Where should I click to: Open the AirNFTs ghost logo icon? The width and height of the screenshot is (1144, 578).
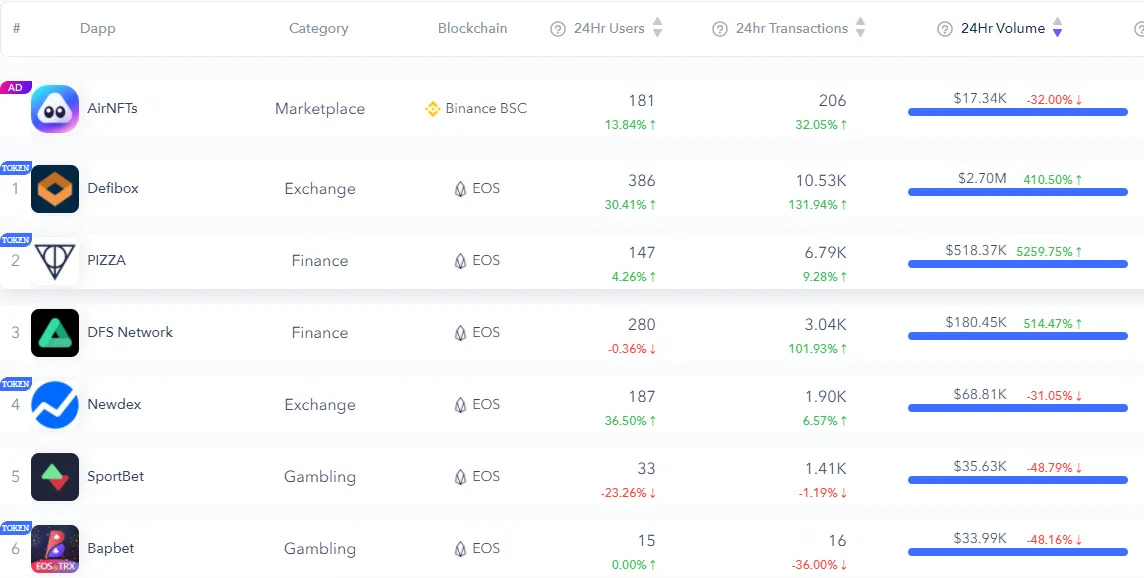(55, 109)
